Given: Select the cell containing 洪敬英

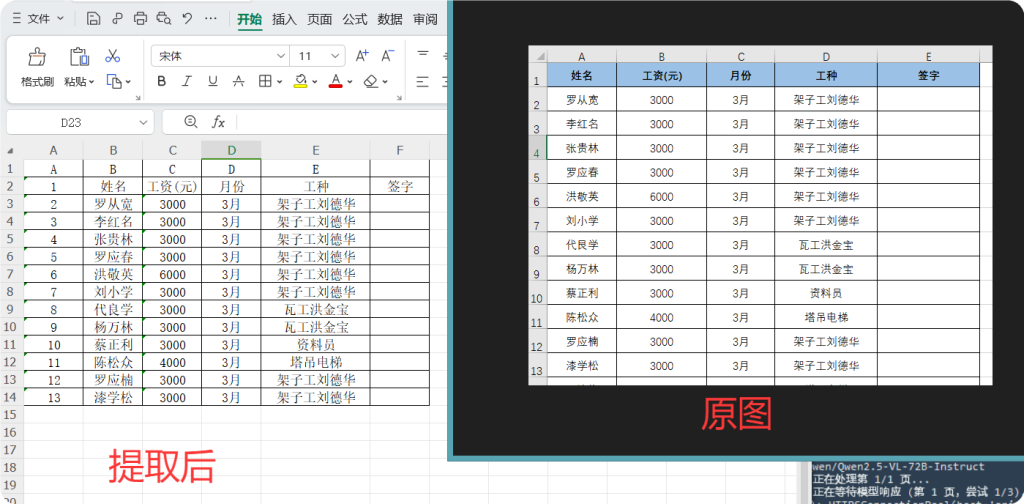Looking at the screenshot, I should coord(113,274).
